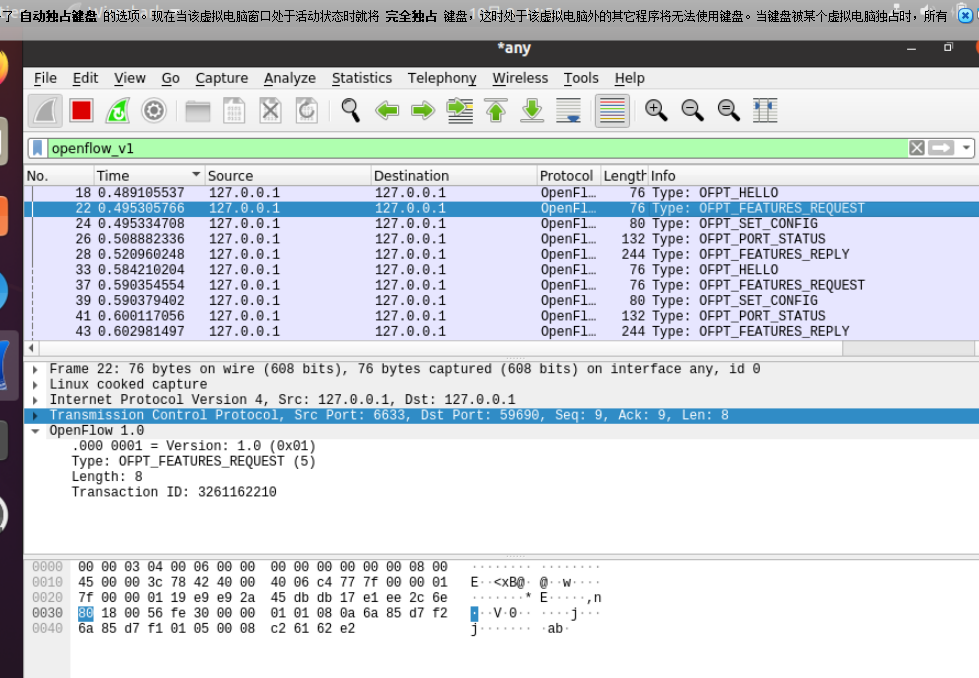
Task: Select packet 24 OFPT_SET_CONFIG row
Action: (501, 224)
